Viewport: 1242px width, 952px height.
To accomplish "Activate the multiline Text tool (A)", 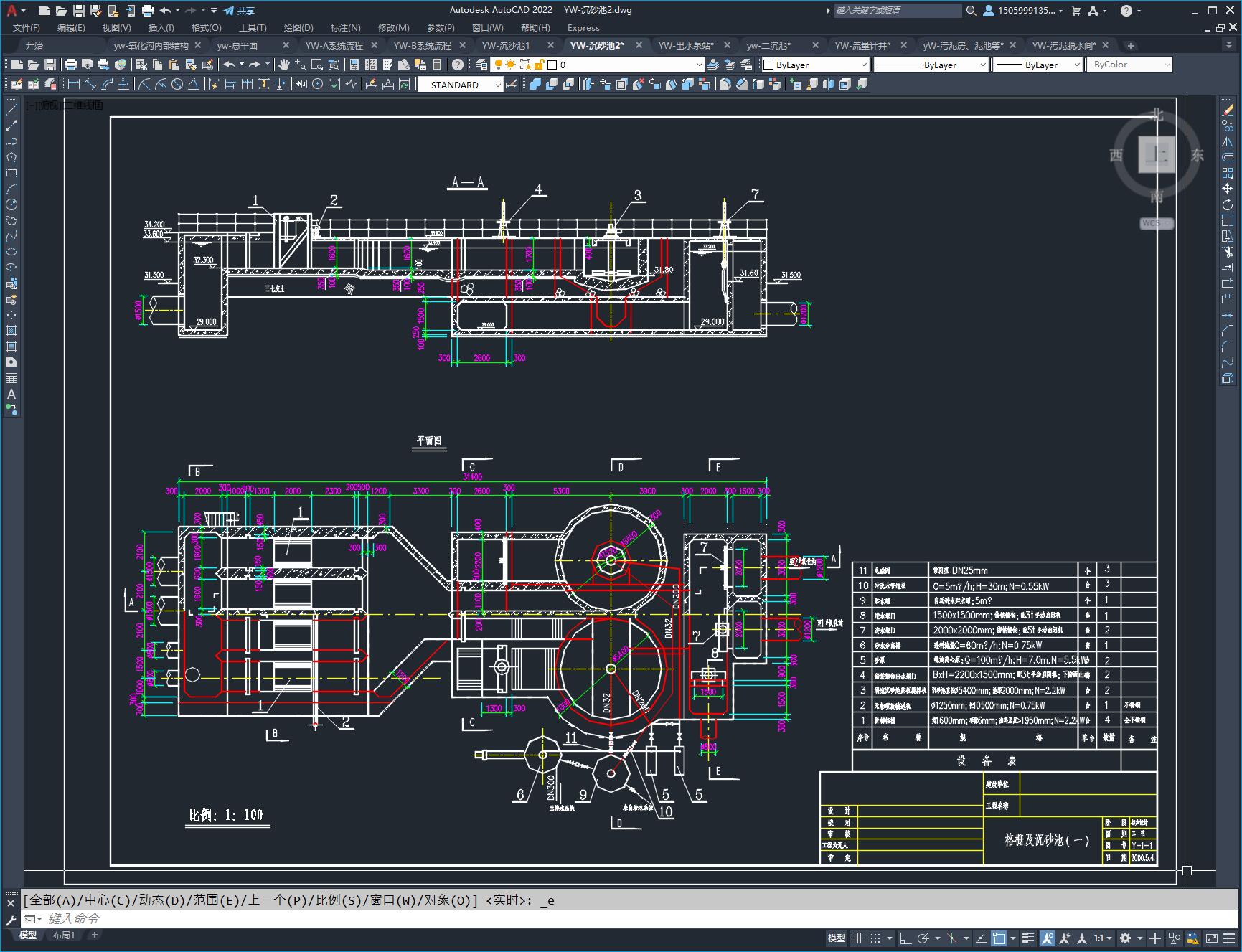I will click(x=11, y=394).
